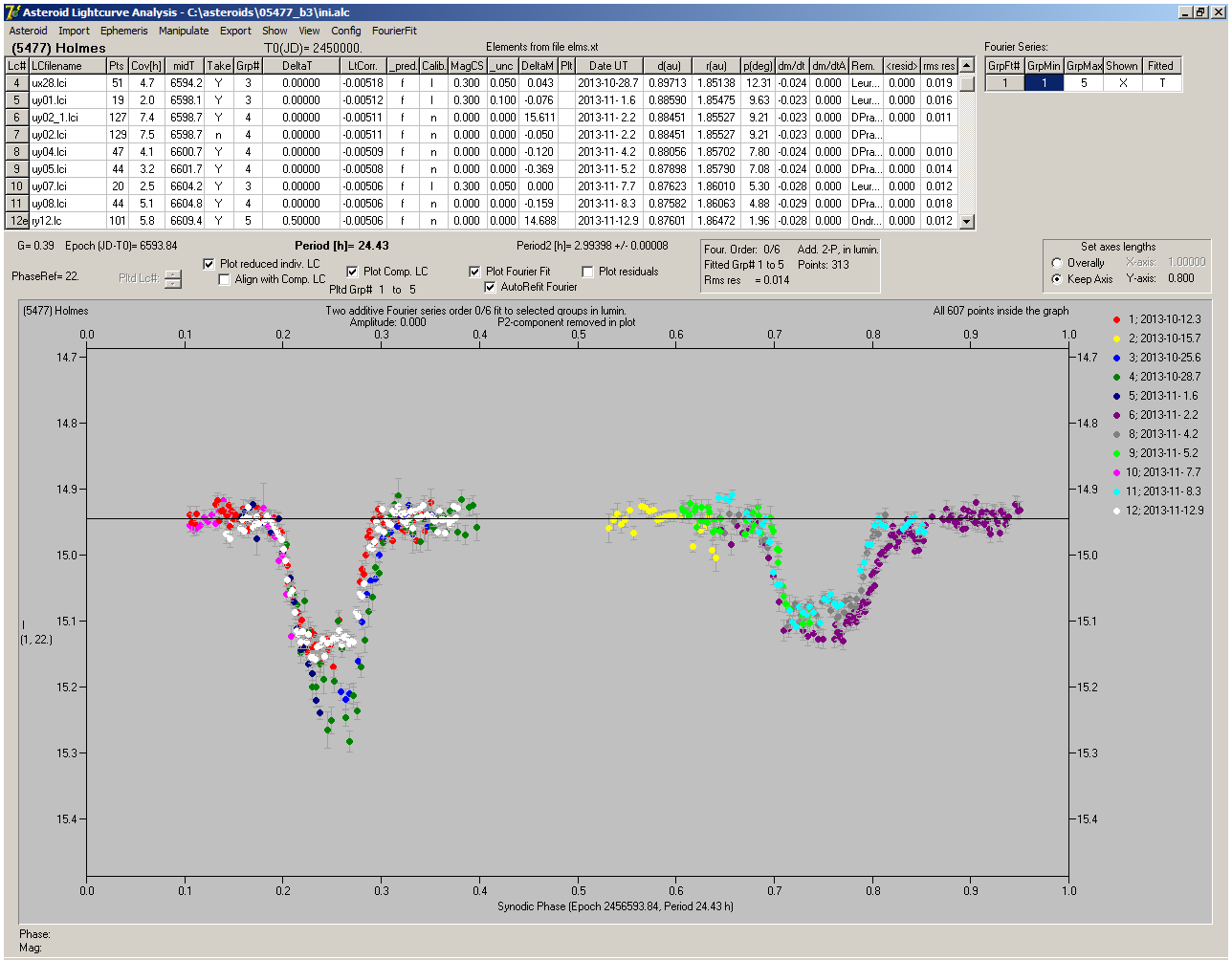Click the LCfilename column header
This screenshot has width=1232, height=960.
pyautogui.click(x=67, y=66)
